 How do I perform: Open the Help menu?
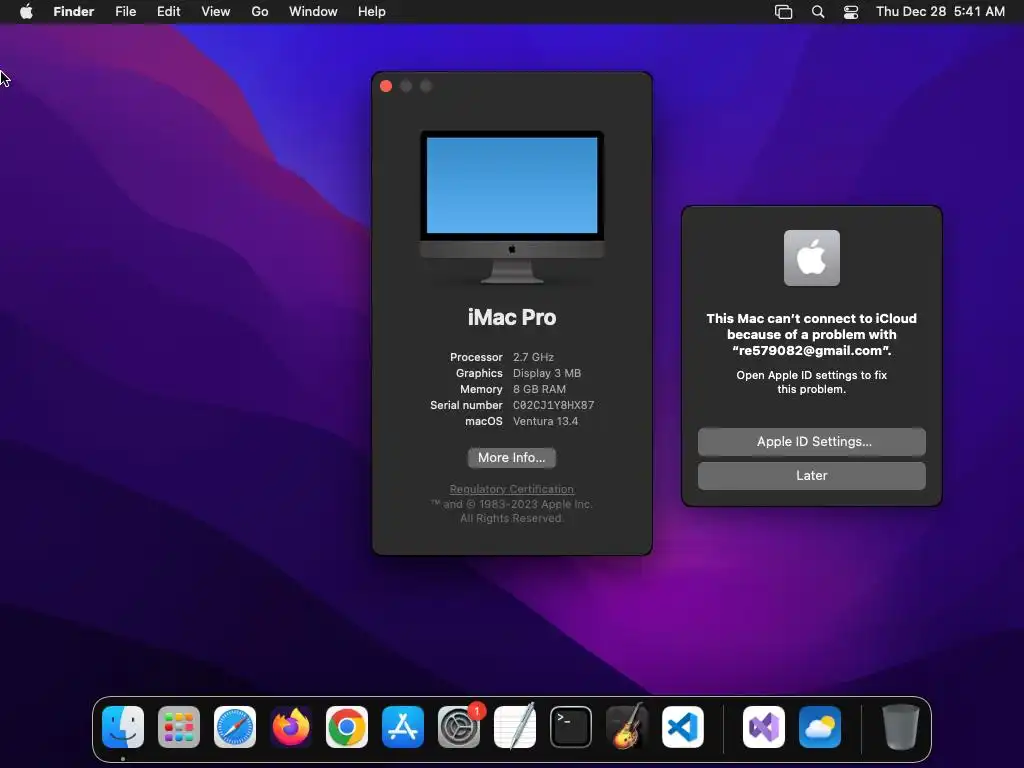tap(372, 12)
